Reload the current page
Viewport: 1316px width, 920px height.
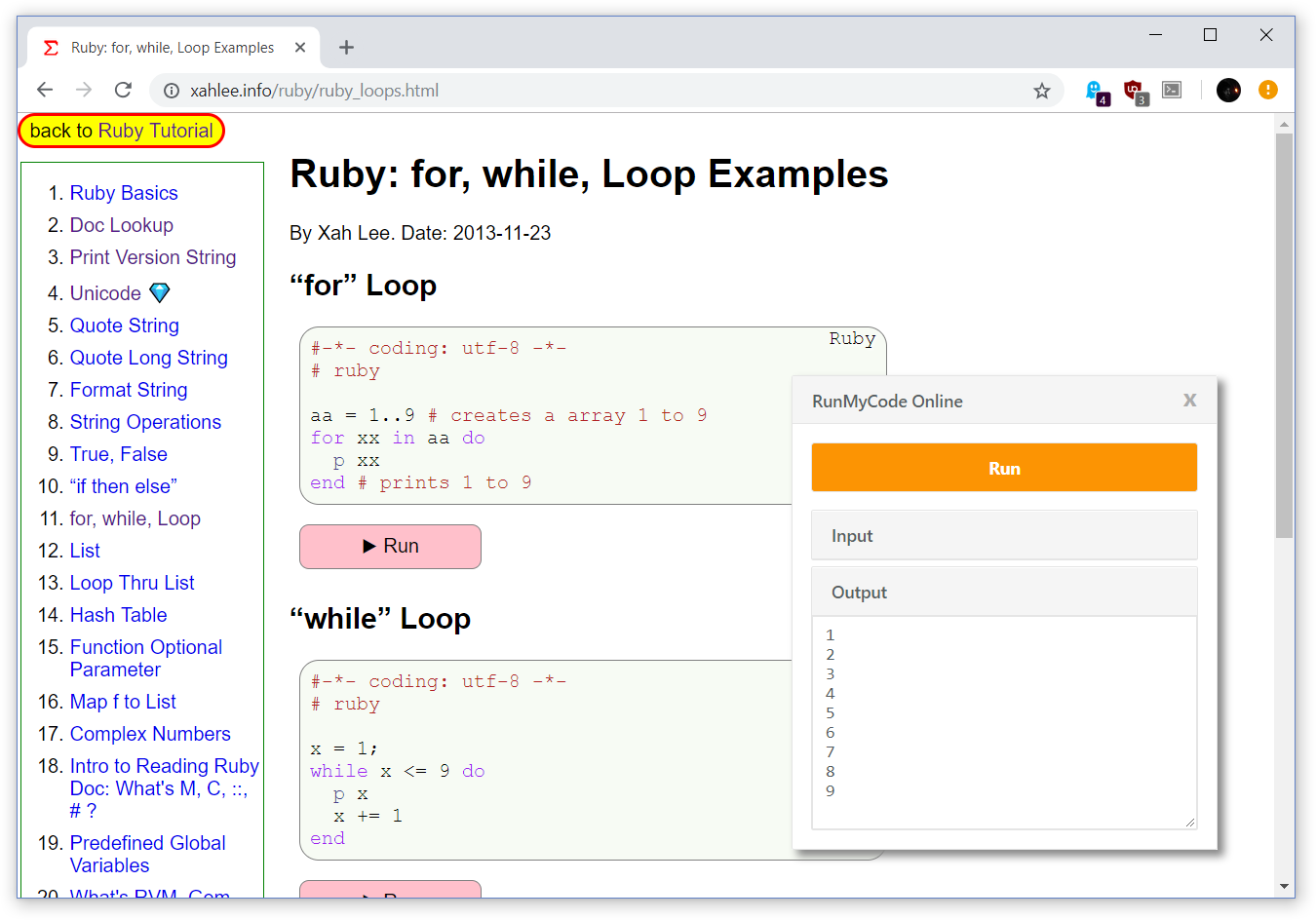123,90
